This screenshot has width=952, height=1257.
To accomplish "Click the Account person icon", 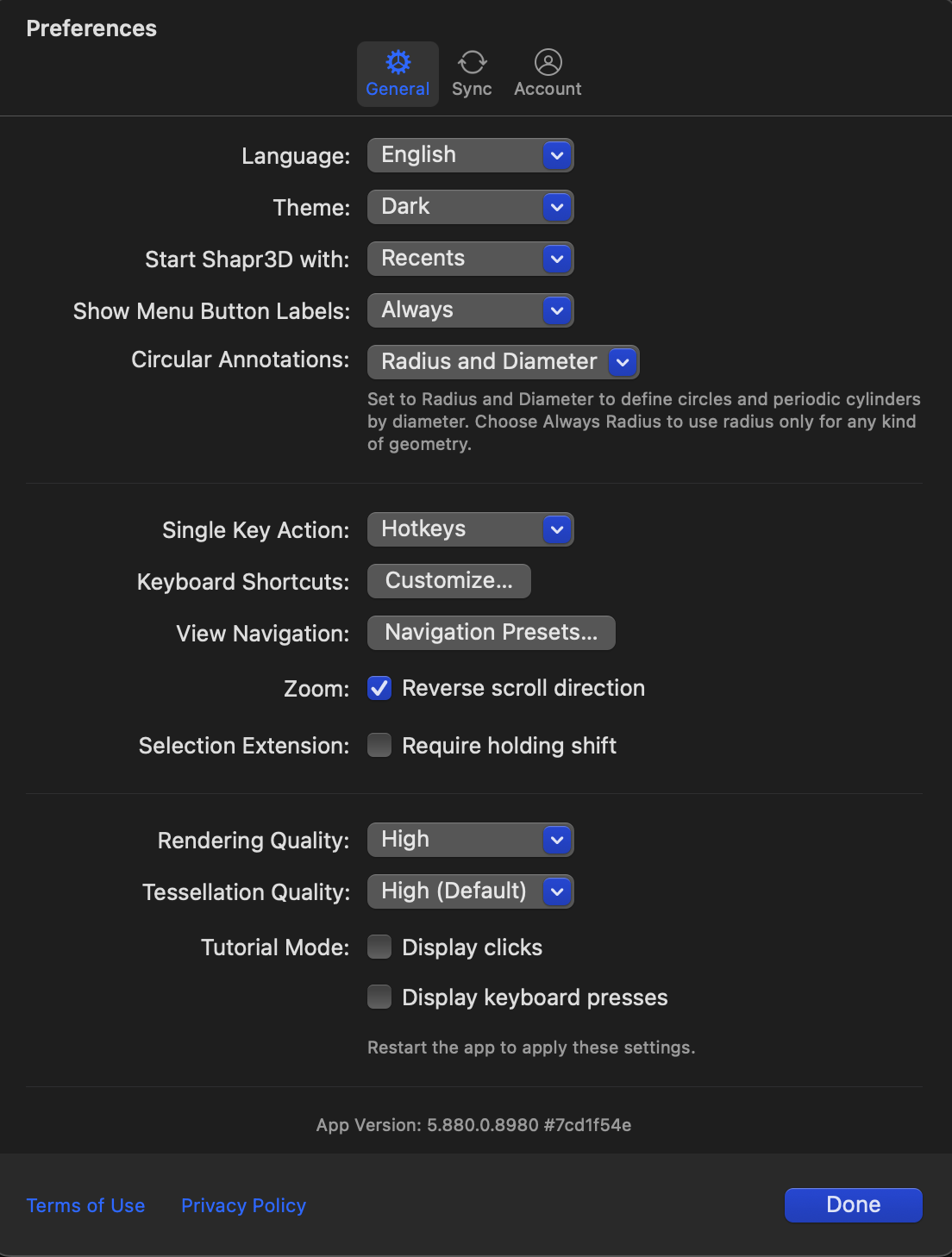I will [x=548, y=62].
